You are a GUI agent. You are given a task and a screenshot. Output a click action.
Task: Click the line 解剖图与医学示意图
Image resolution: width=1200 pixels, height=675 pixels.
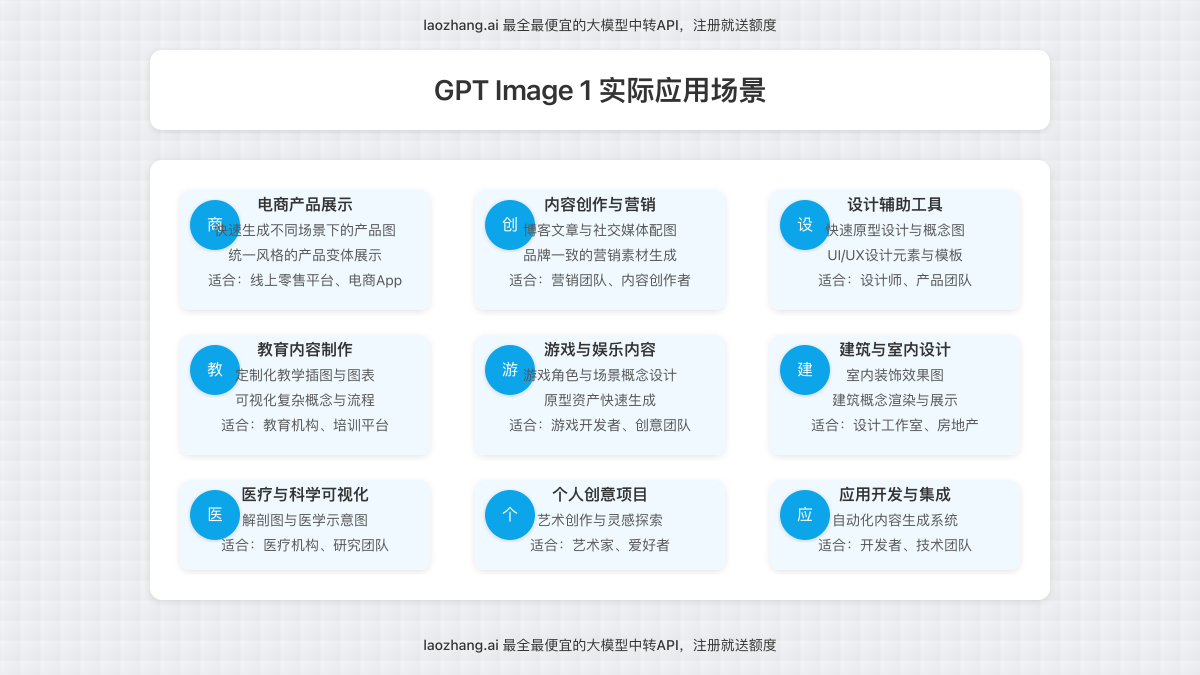pyautogui.click(x=305, y=520)
